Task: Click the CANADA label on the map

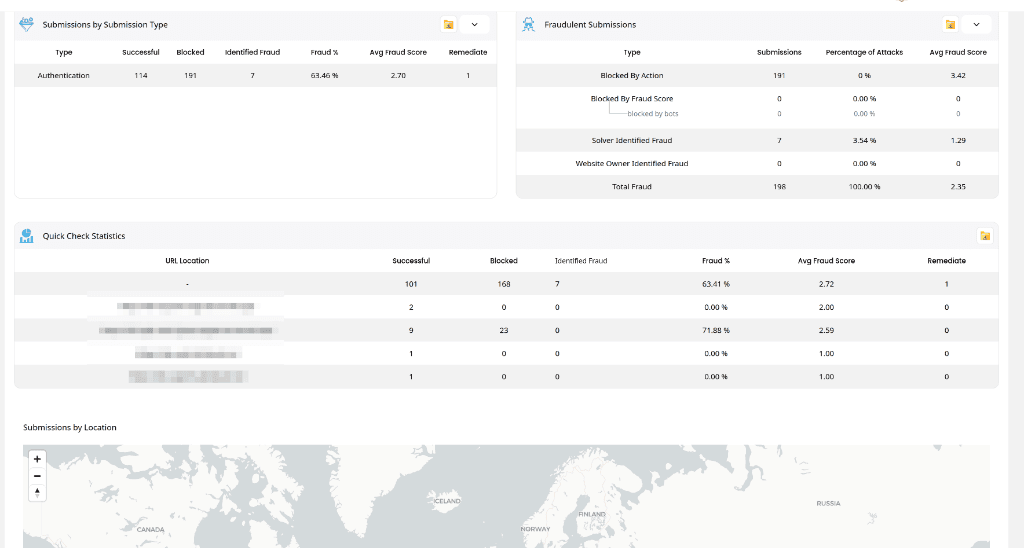Action: (x=150, y=529)
